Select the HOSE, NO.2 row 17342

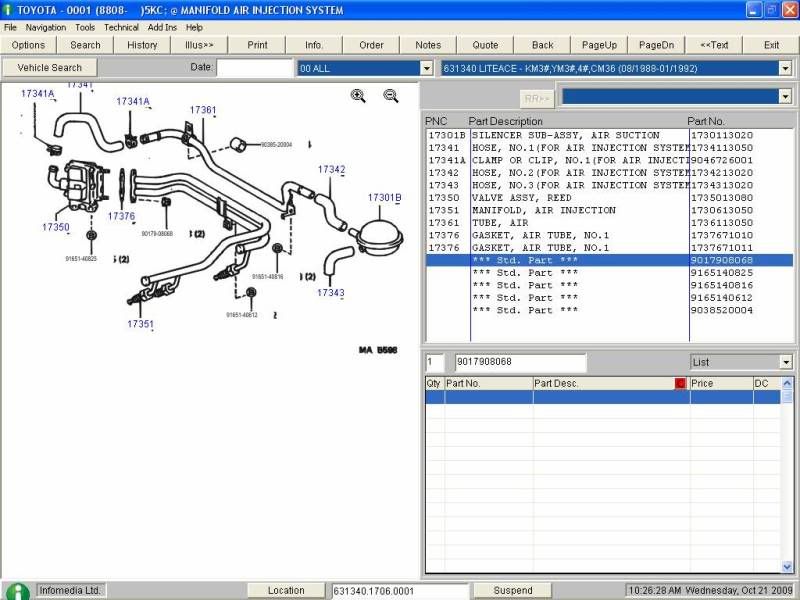point(609,173)
